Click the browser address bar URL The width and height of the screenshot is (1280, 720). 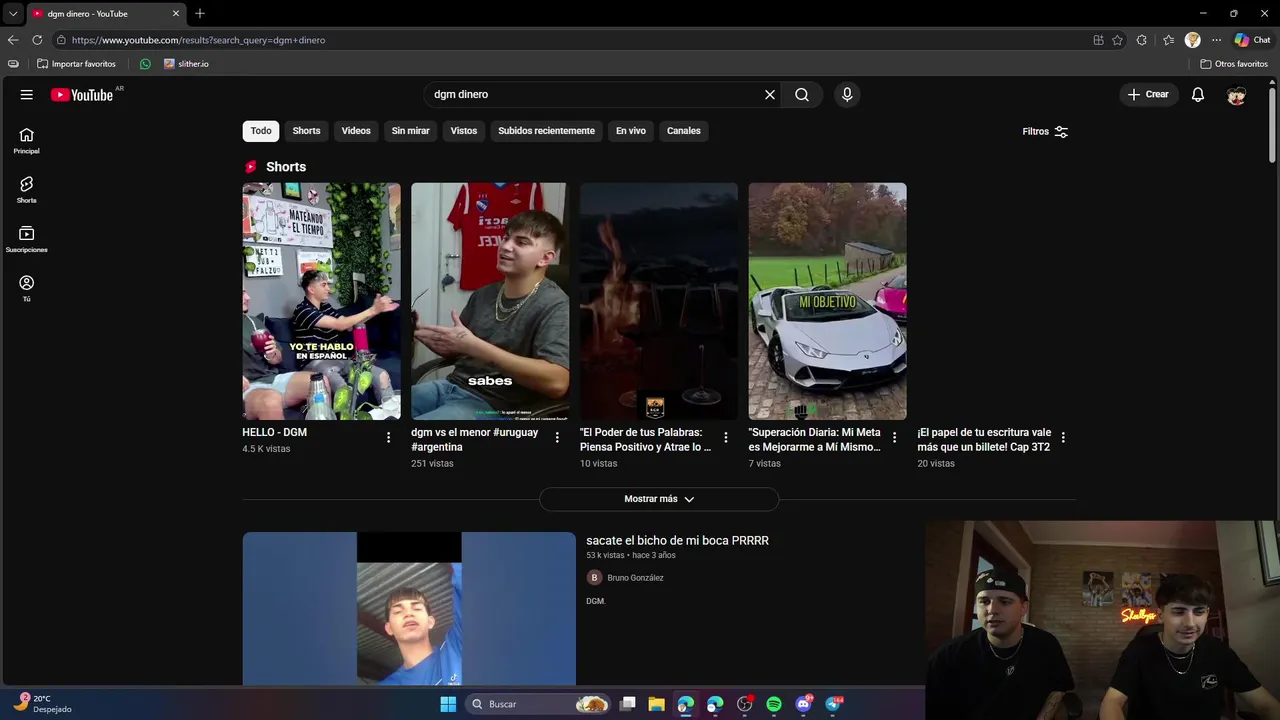(198, 40)
